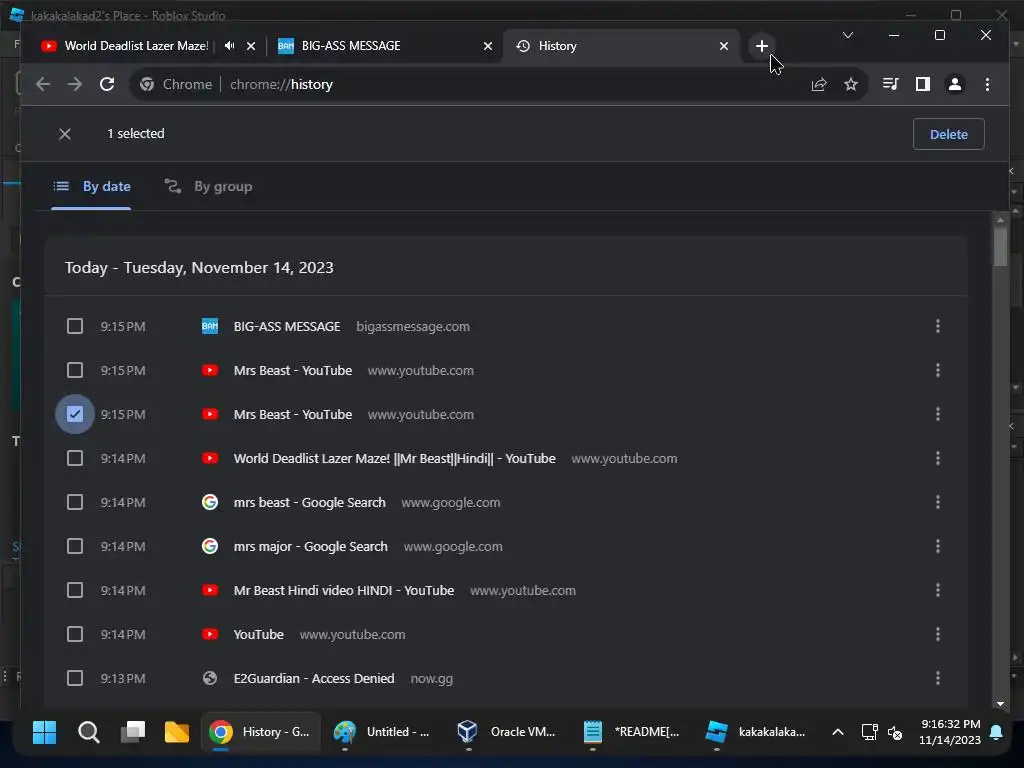1024x768 pixels.
Task: Check the Mr Beast Hindi video entry
Action: 75,590
